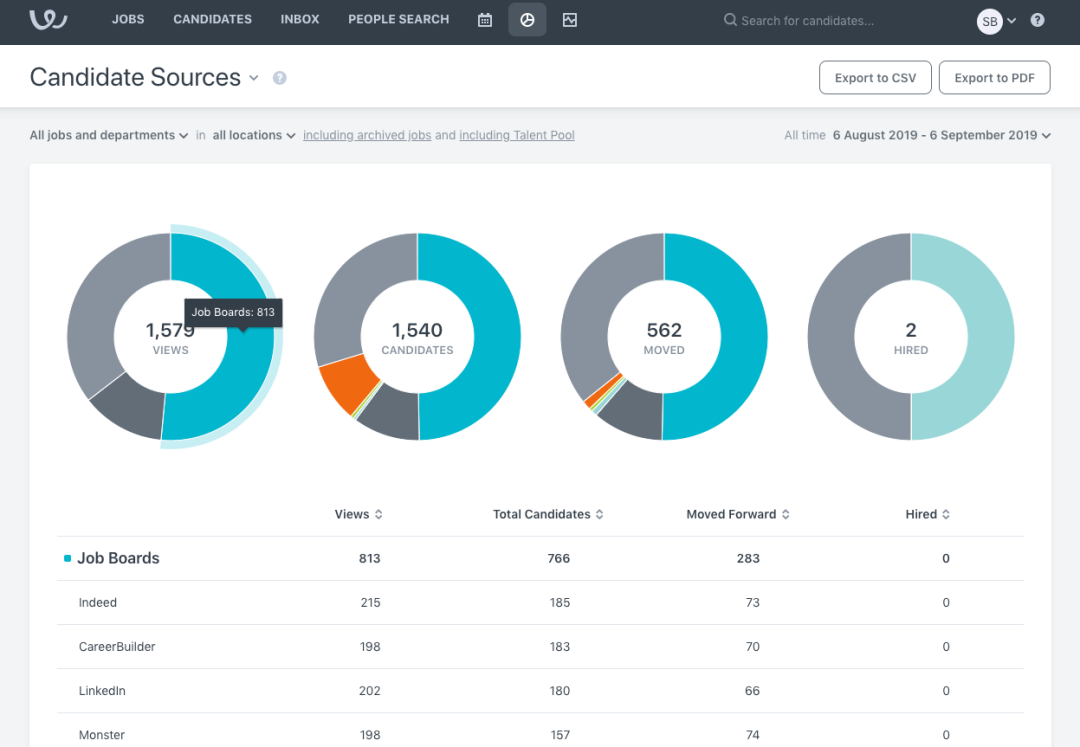Open the help question mark in navbar

tap(1037, 20)
